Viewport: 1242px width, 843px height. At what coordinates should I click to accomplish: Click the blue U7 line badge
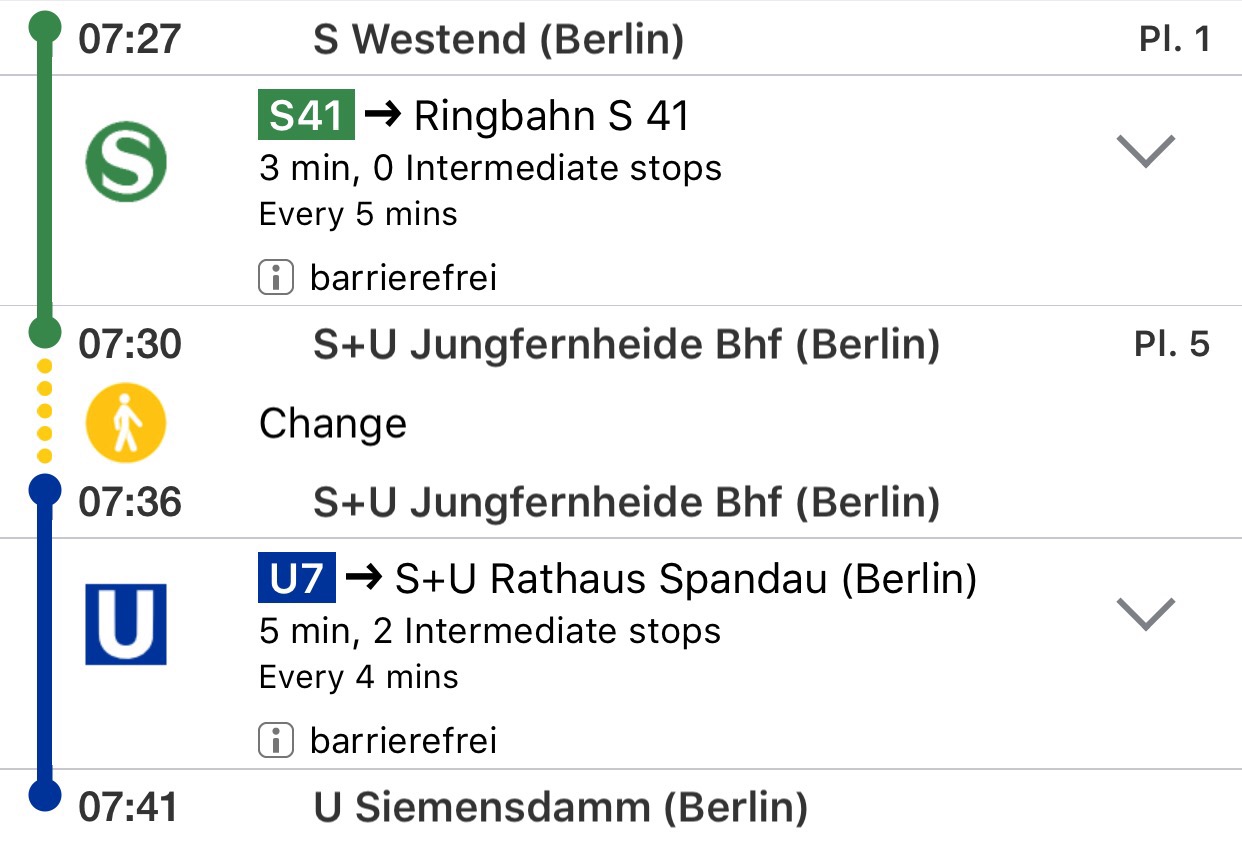297,579
